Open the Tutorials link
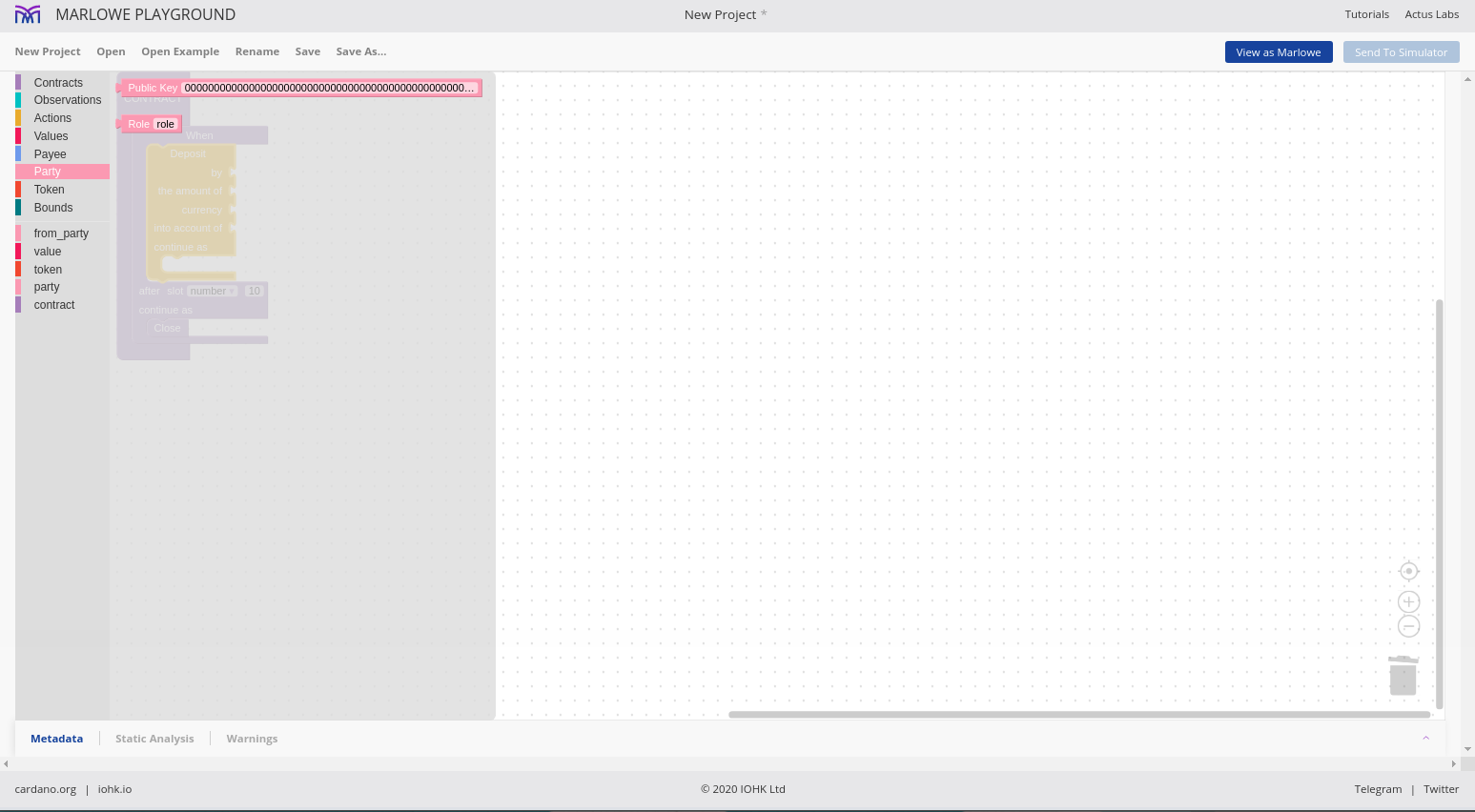 click(x=1366, y=14)
